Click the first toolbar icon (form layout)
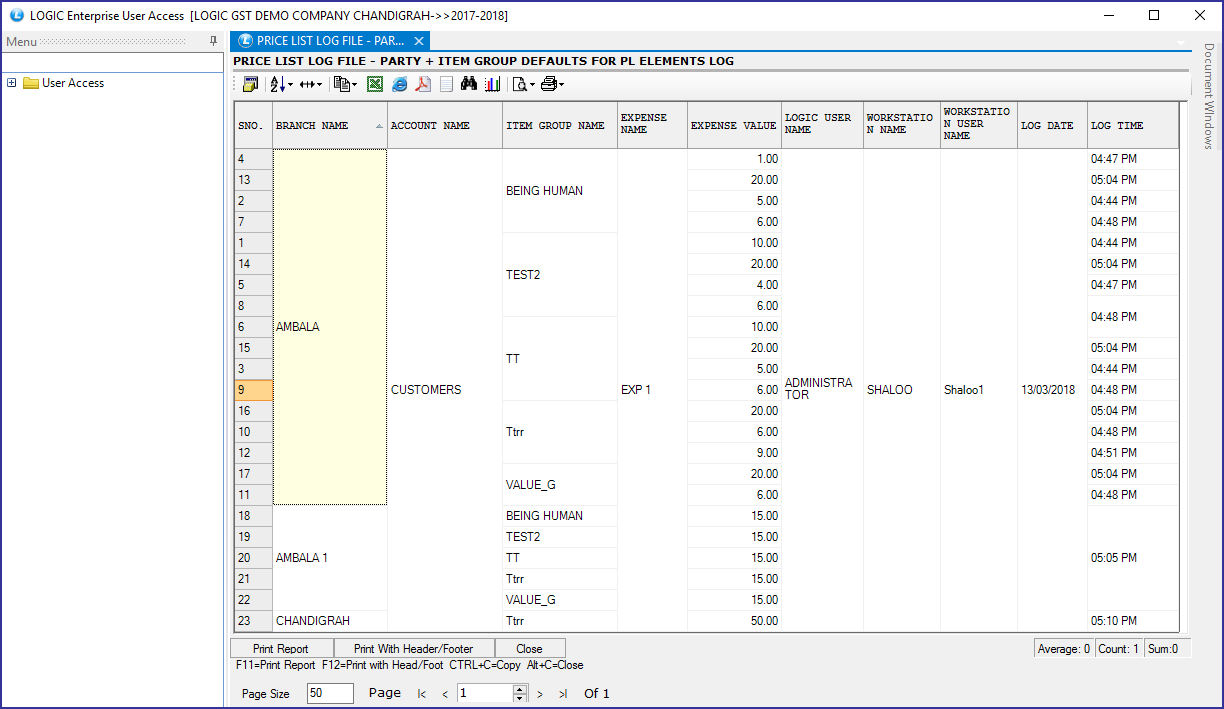The height and width of the screenshot is (709, 1224). [250, 84]
